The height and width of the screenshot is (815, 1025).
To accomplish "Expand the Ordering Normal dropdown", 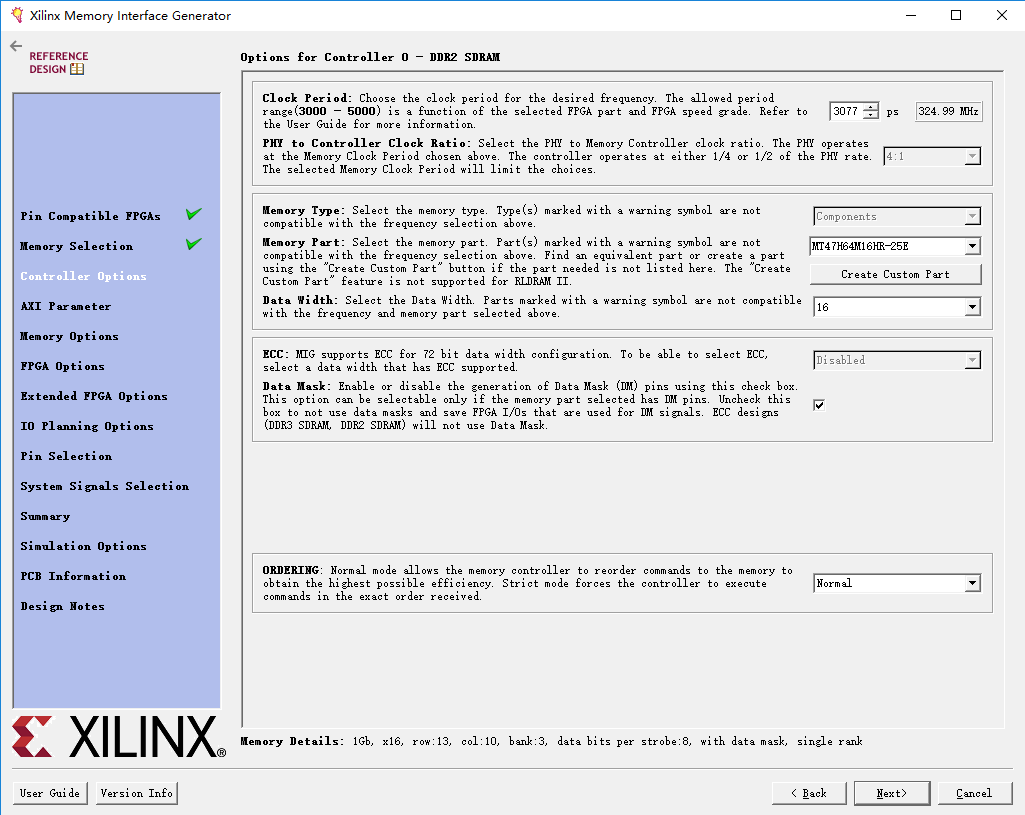I will 897,583.
